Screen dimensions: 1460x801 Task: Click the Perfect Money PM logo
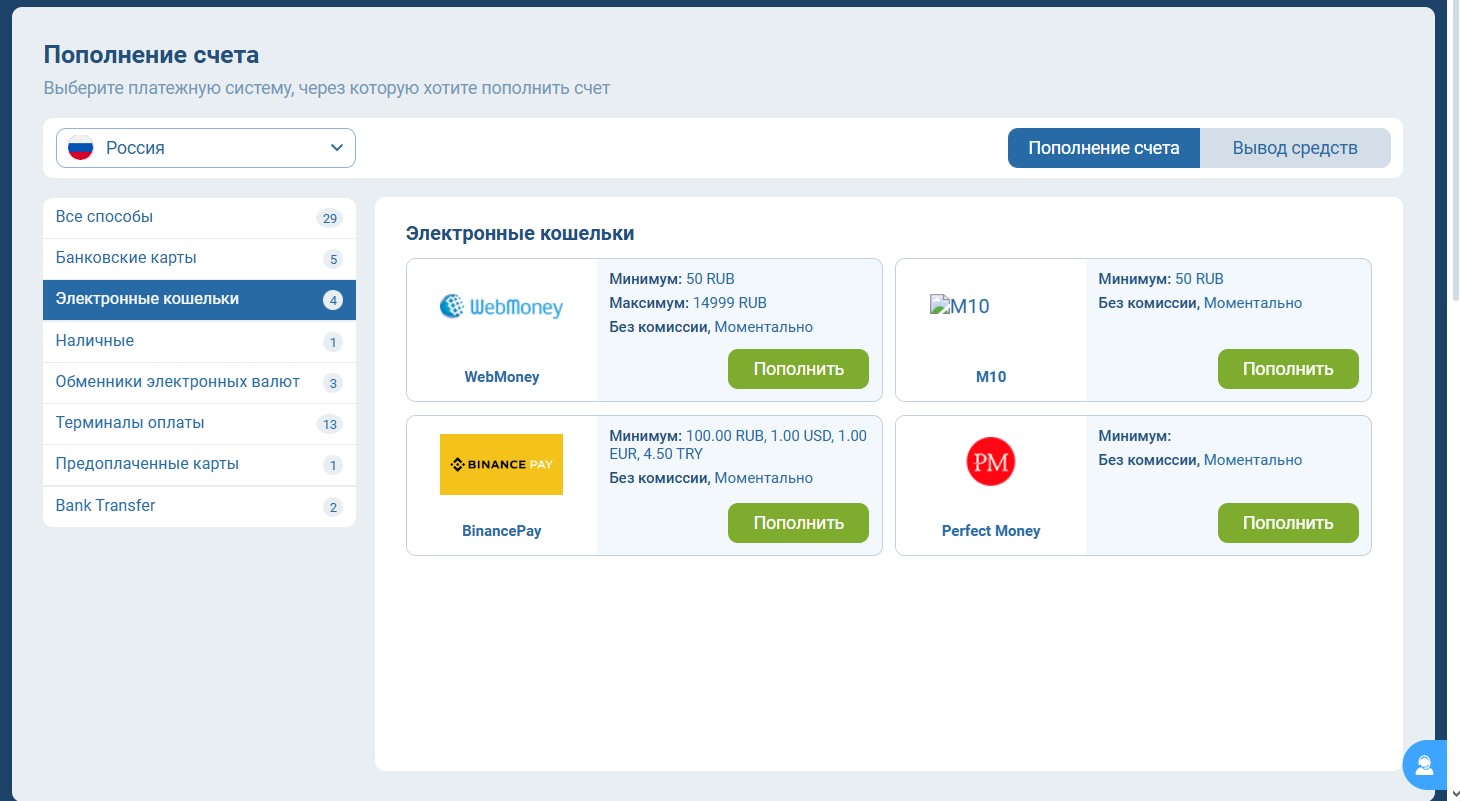pyautogui.click(x=990, y=462)
